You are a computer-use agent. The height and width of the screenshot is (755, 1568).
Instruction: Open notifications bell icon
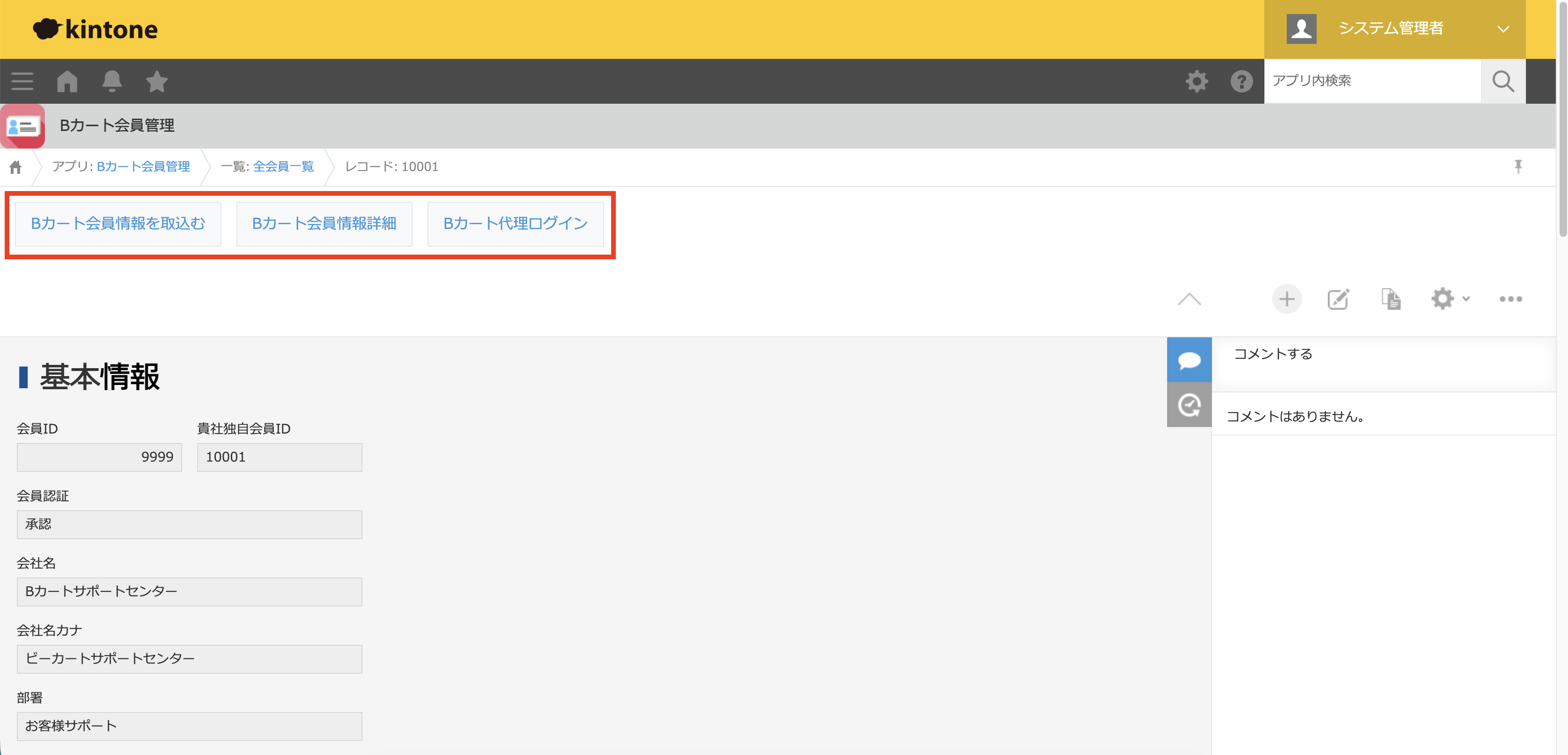tap(112, 81)
